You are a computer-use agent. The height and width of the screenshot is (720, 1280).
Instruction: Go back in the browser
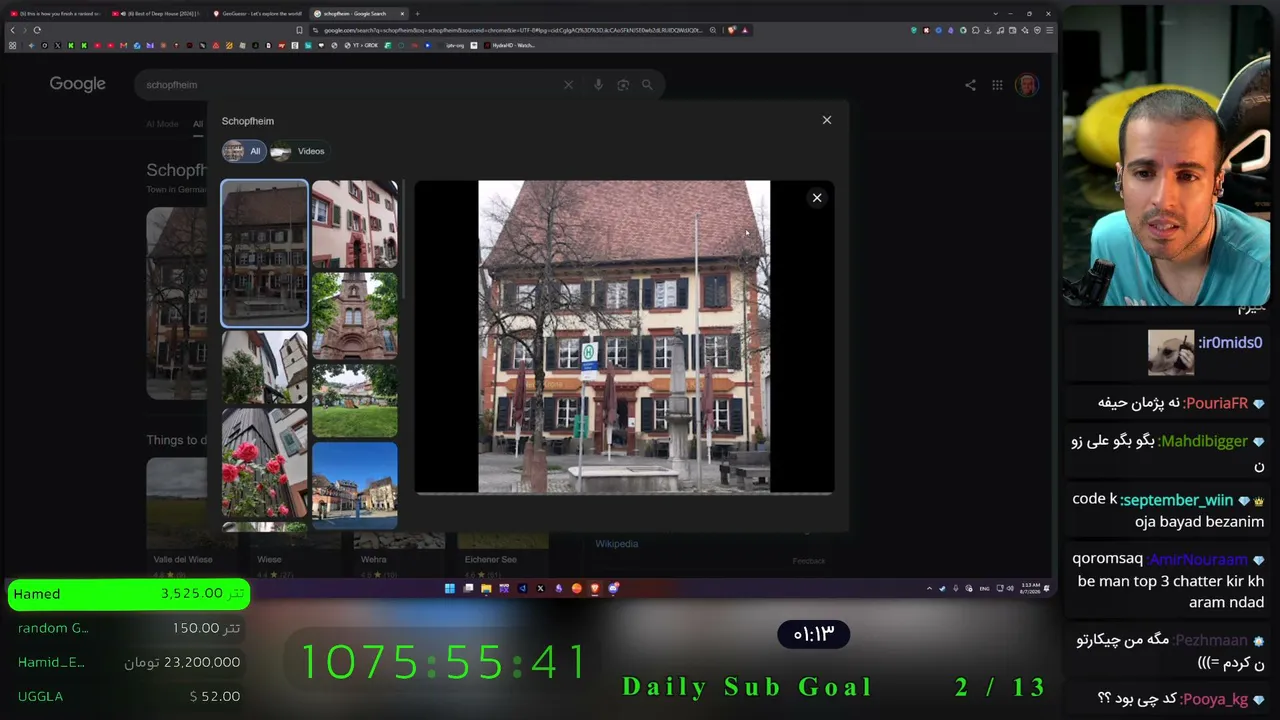[12, 30]
